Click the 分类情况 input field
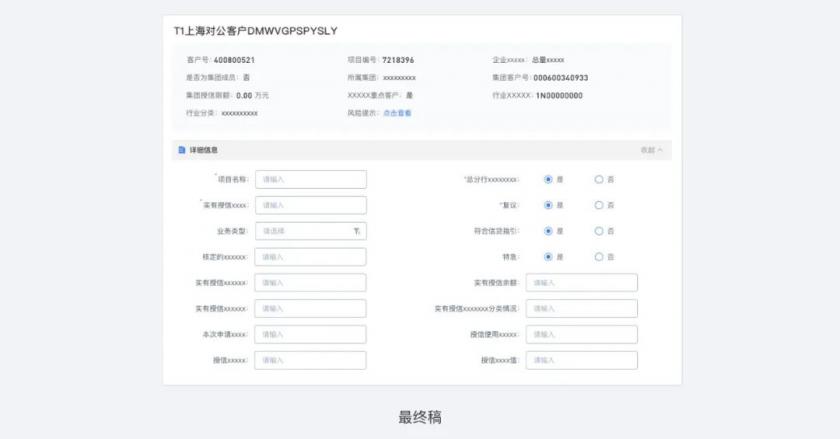 click(x=581, y=309)
